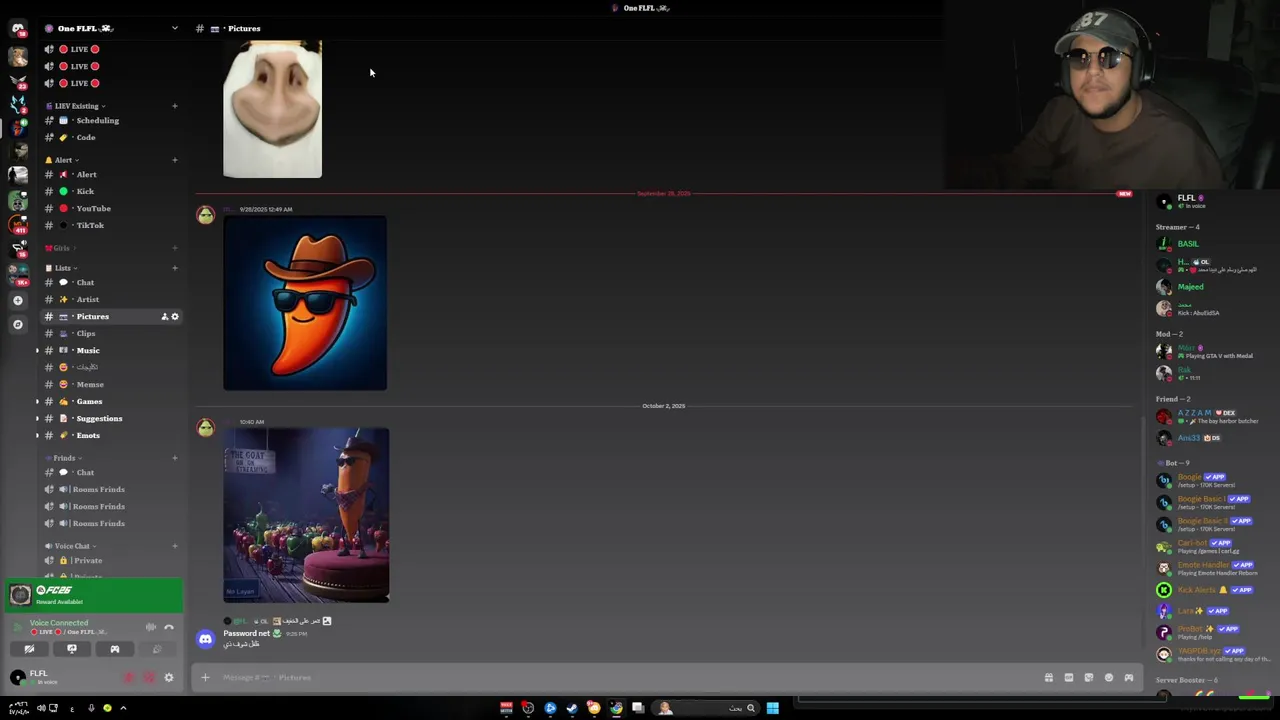Expand threads under Games channel
The height and width of the screenshot is (720, 1280).
coord(38,401)
